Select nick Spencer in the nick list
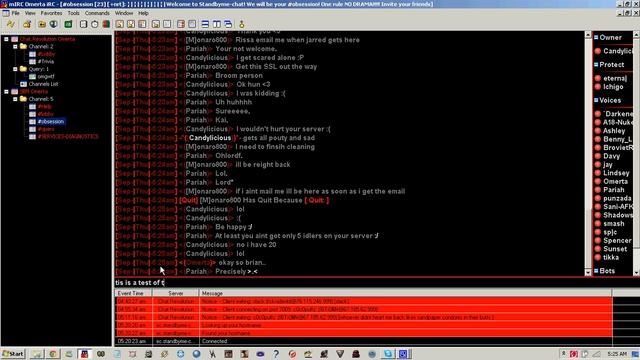Viewport: 640px width, 360px height. coord(617,240)
